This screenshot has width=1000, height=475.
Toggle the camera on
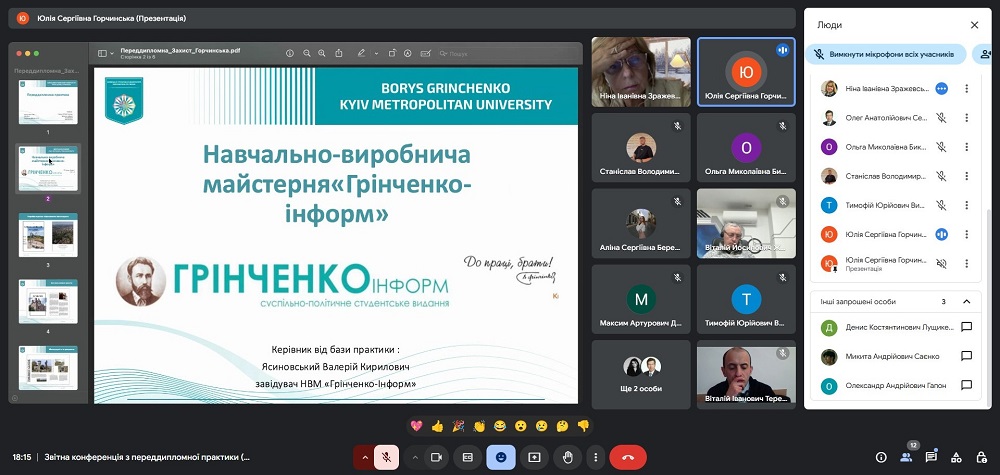tap(436, 457)
